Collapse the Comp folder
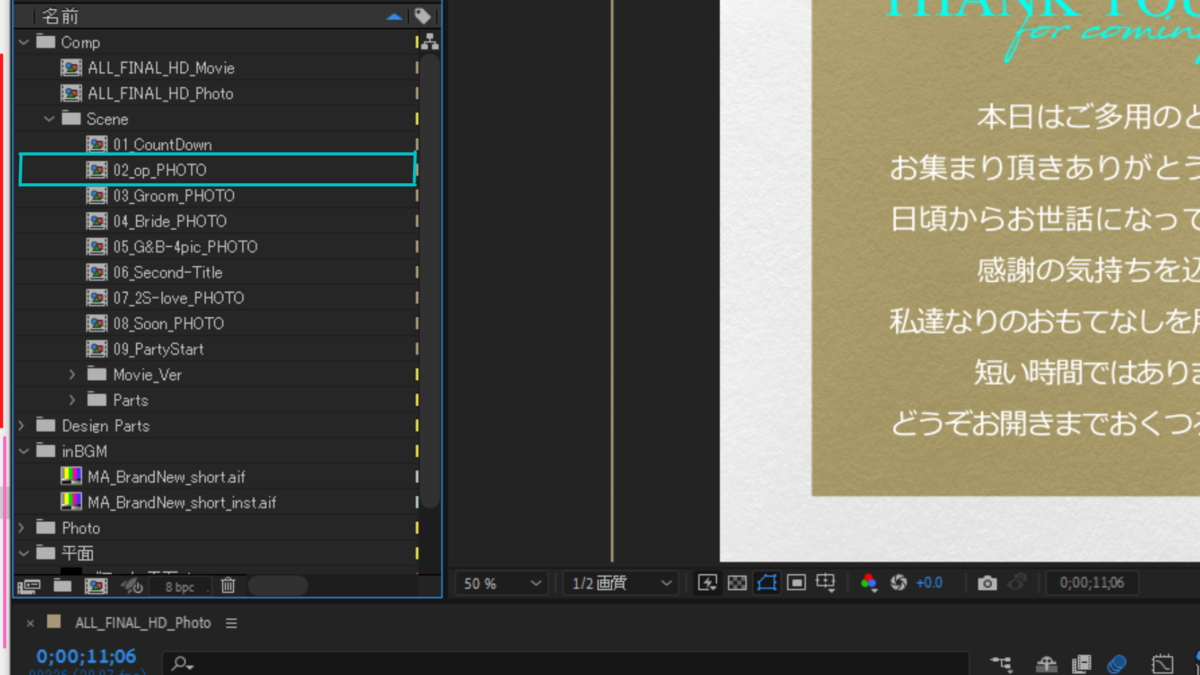 (23, 42)
